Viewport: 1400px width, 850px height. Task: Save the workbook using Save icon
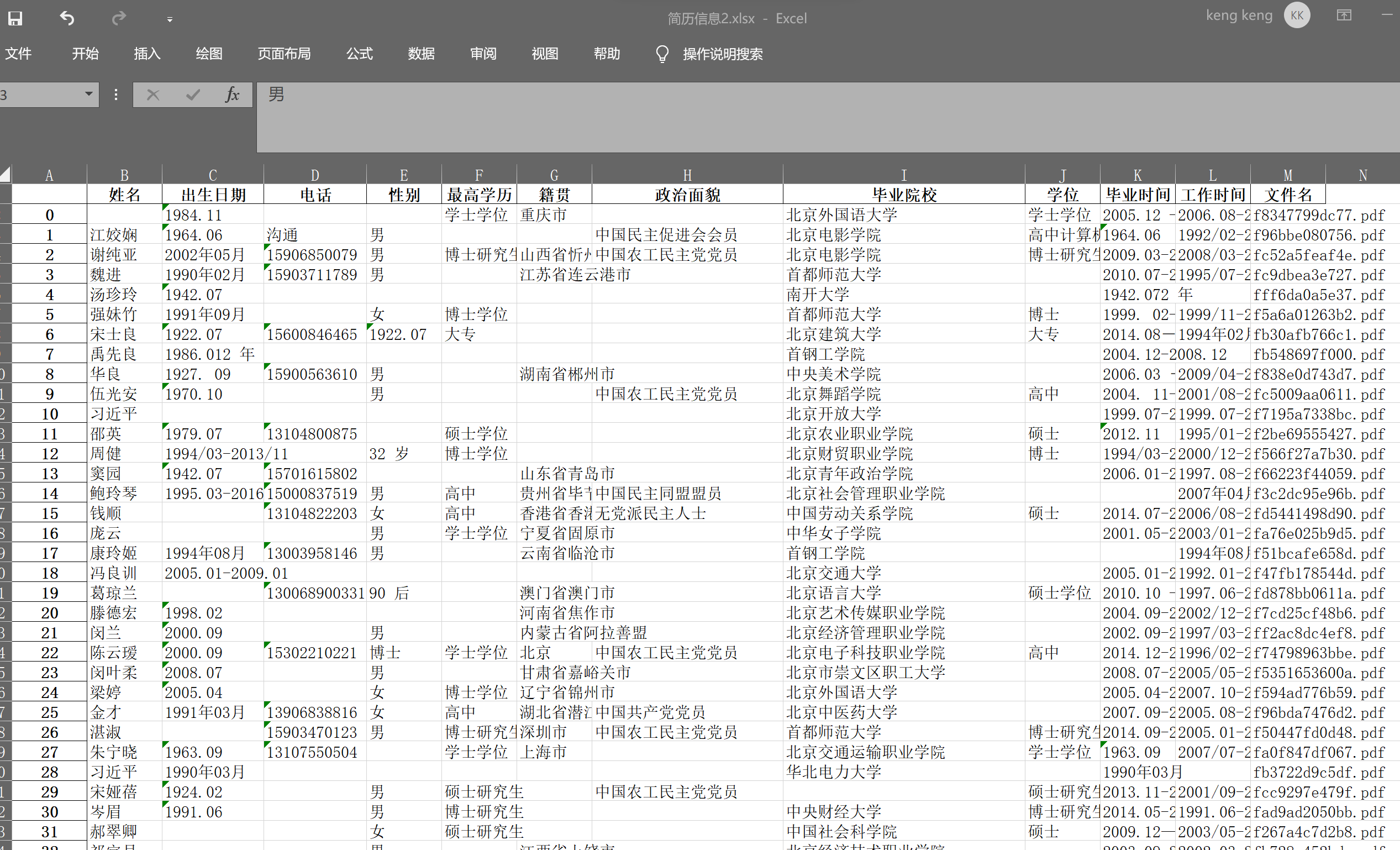(15, 18)
